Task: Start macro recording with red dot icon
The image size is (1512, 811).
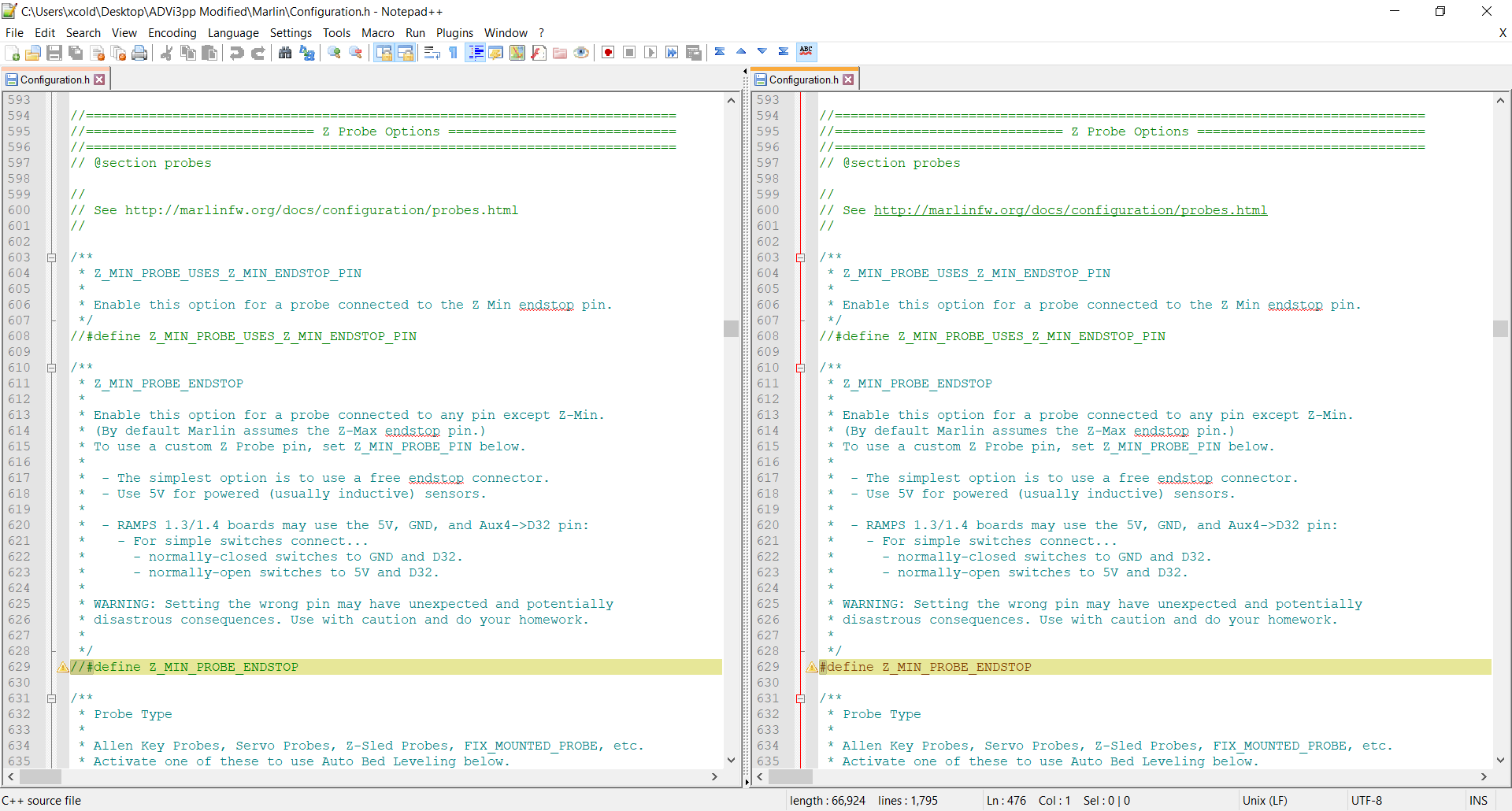Action: tap(608, 53)
